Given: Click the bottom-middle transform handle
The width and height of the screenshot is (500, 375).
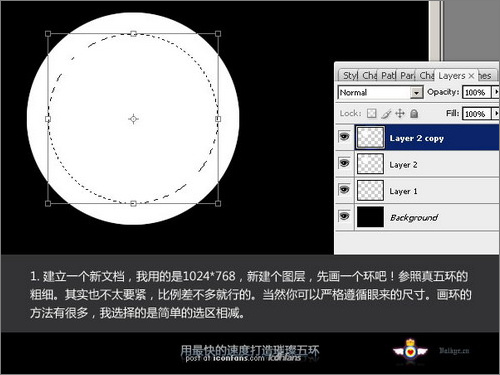Looking at the screenshot, I should click(133, 203).
